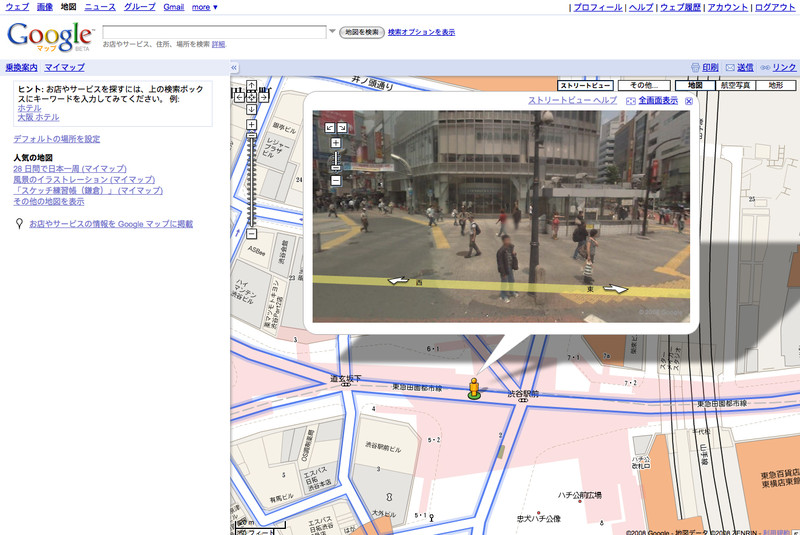The image size is (800, 535).
Task: Toggle the ストリートビュー map button
Action: coord(585,85)
